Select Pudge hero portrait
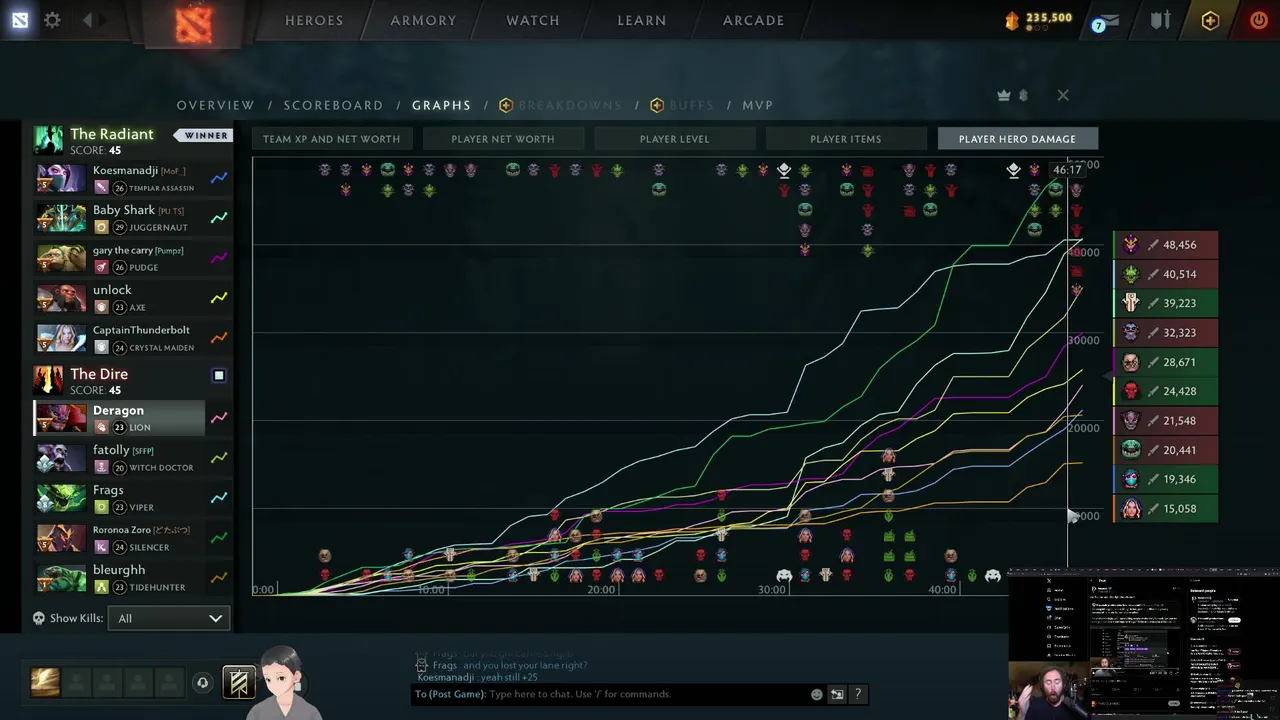 [62, 258]
